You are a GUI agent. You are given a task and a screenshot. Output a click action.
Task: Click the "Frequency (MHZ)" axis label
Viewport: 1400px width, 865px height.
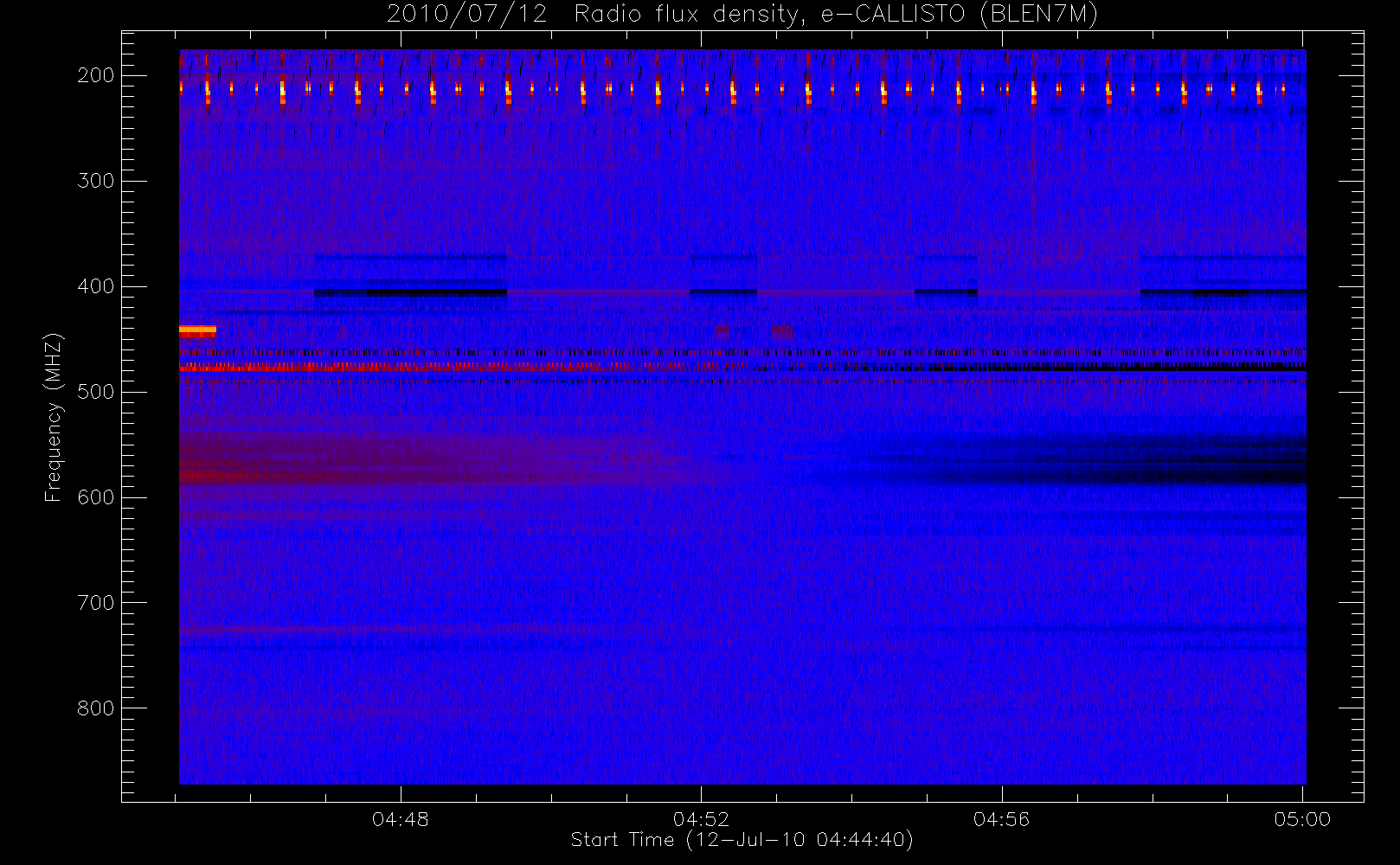[54, 417]
